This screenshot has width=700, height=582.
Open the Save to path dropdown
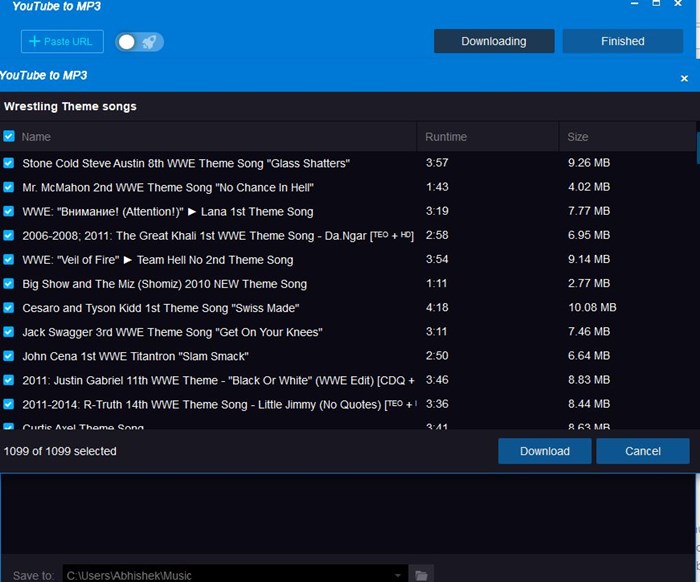click(x=397, y=575)
